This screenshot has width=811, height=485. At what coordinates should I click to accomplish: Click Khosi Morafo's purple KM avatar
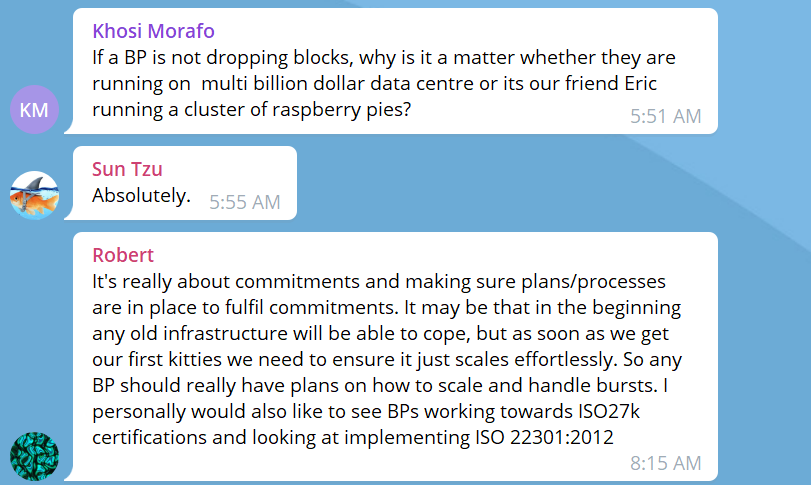(35, 109)
